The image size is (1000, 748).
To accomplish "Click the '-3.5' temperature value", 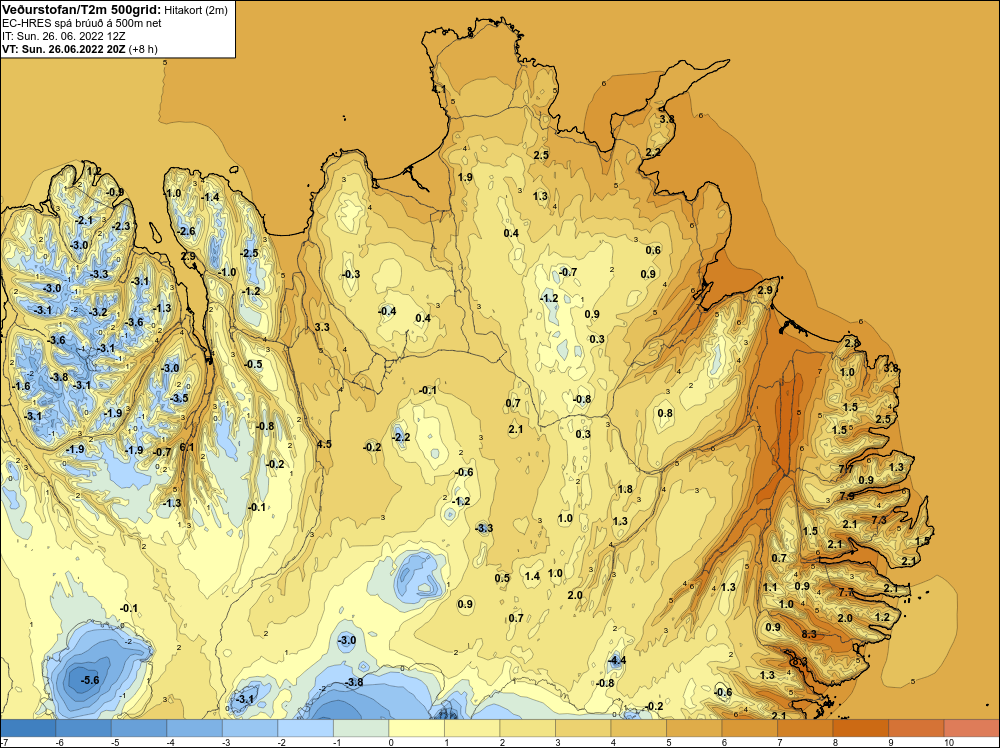I will (x=179, y=398).
